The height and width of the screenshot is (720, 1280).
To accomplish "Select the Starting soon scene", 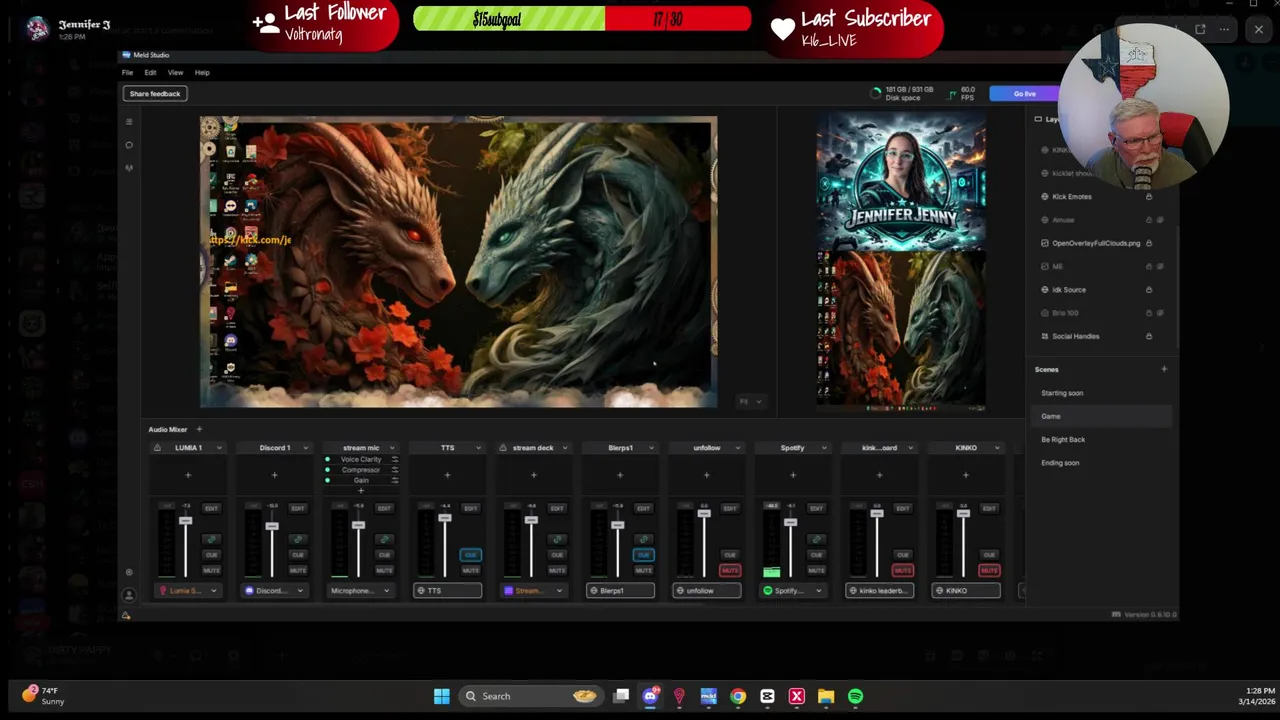I will tap(1062, 393).
